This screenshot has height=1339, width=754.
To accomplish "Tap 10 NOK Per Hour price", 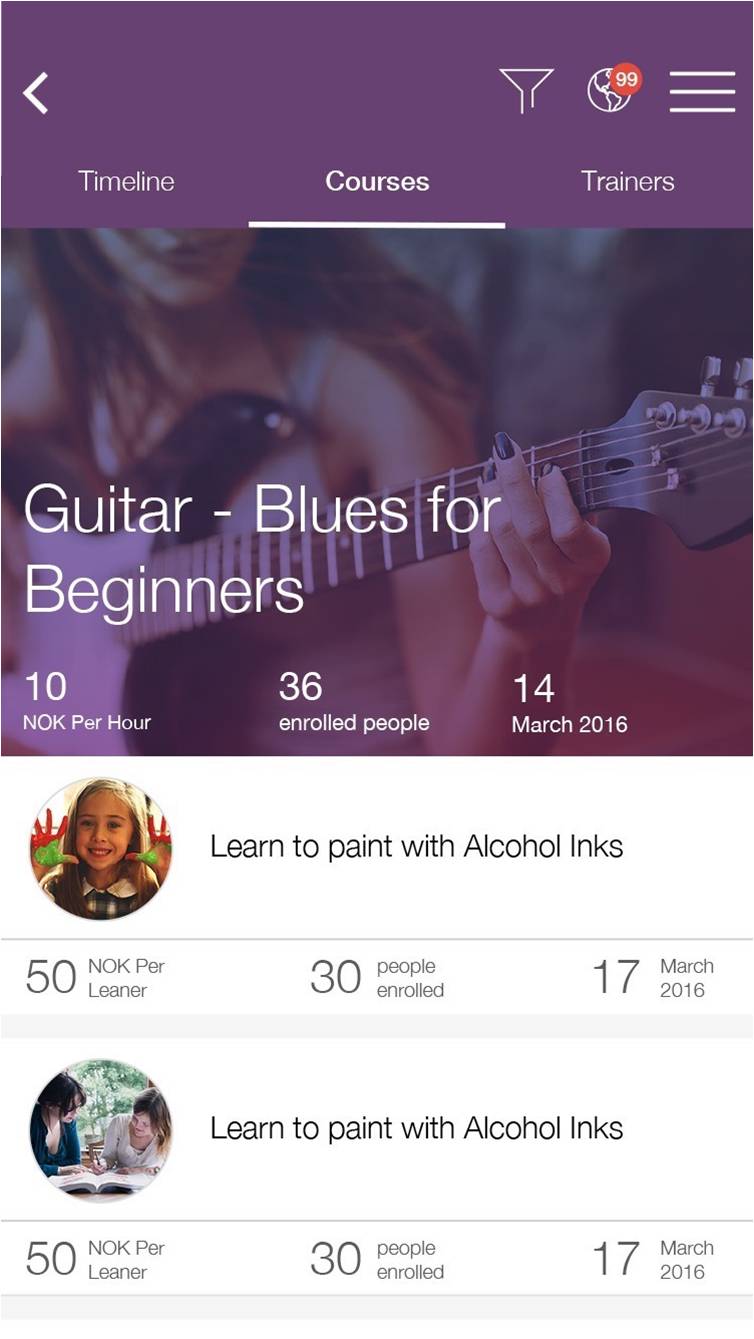I will 87,702.
